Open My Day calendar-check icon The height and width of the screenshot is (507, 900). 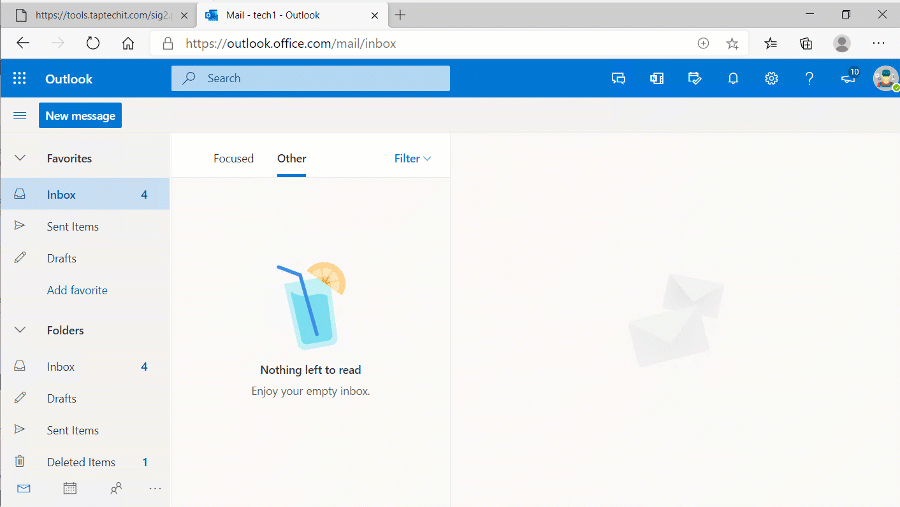pyautogui.click(x=695, y=79)
